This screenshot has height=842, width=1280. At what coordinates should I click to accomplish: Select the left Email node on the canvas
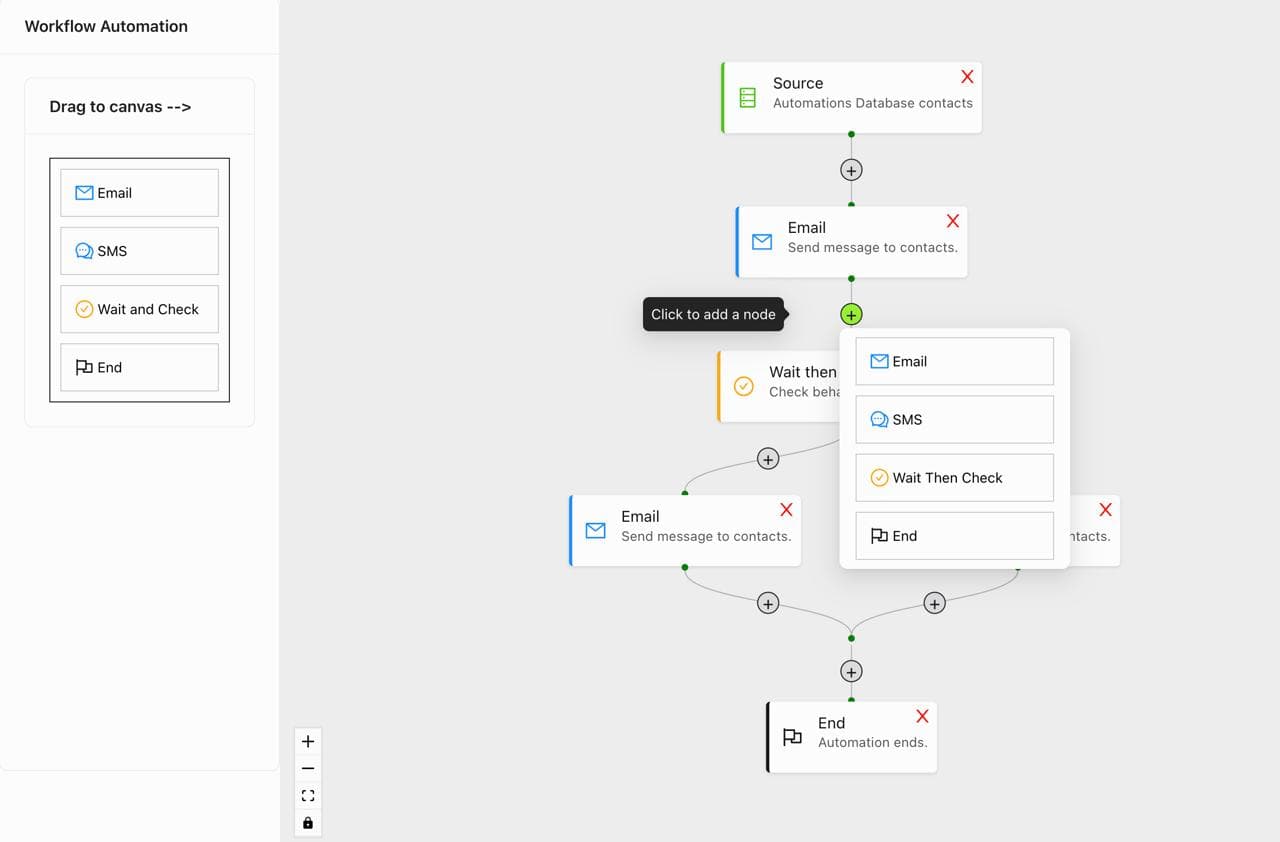[x=685, y=530]
